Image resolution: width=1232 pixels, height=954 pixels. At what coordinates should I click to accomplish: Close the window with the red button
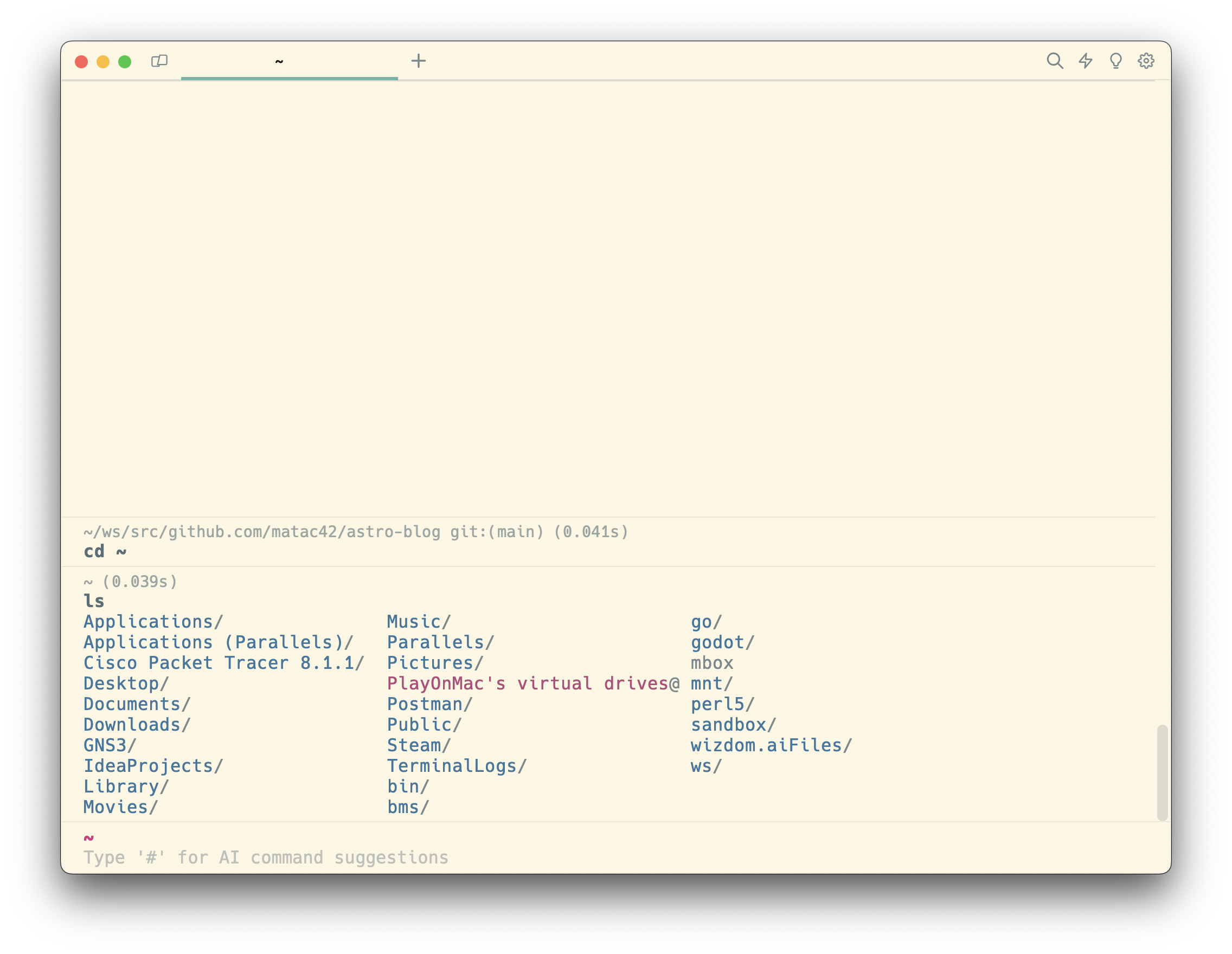point(81,61)
